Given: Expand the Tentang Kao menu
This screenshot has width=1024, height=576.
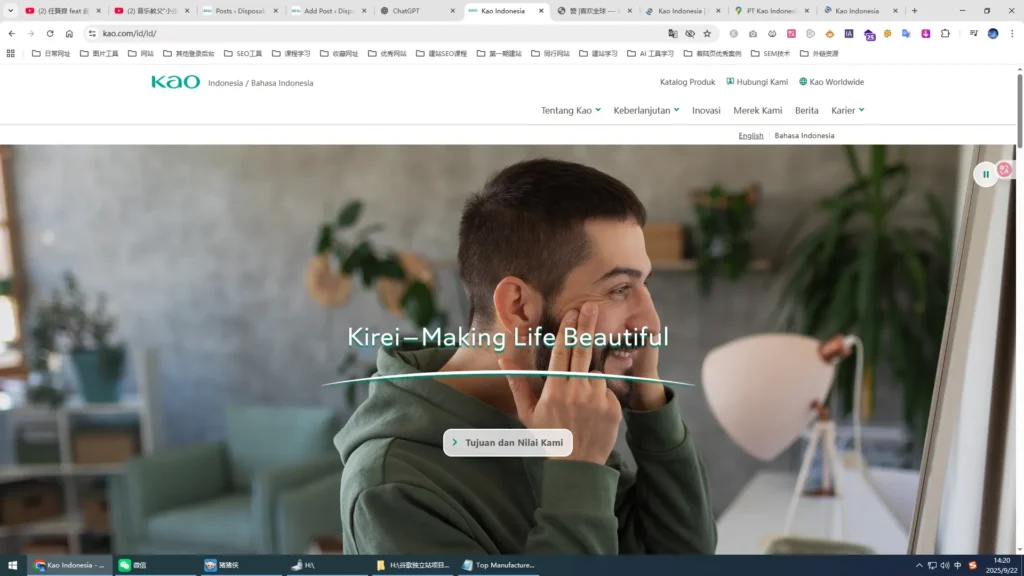Looking at the screenshot, I should coord(570,110).
